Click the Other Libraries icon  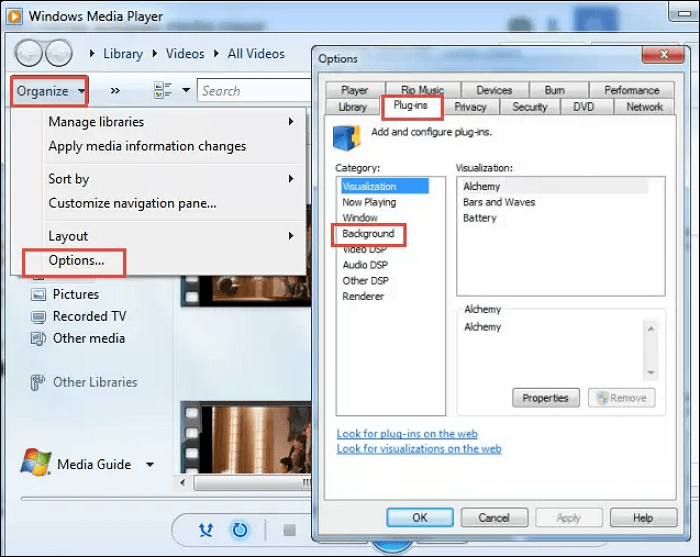pos(38,382)
